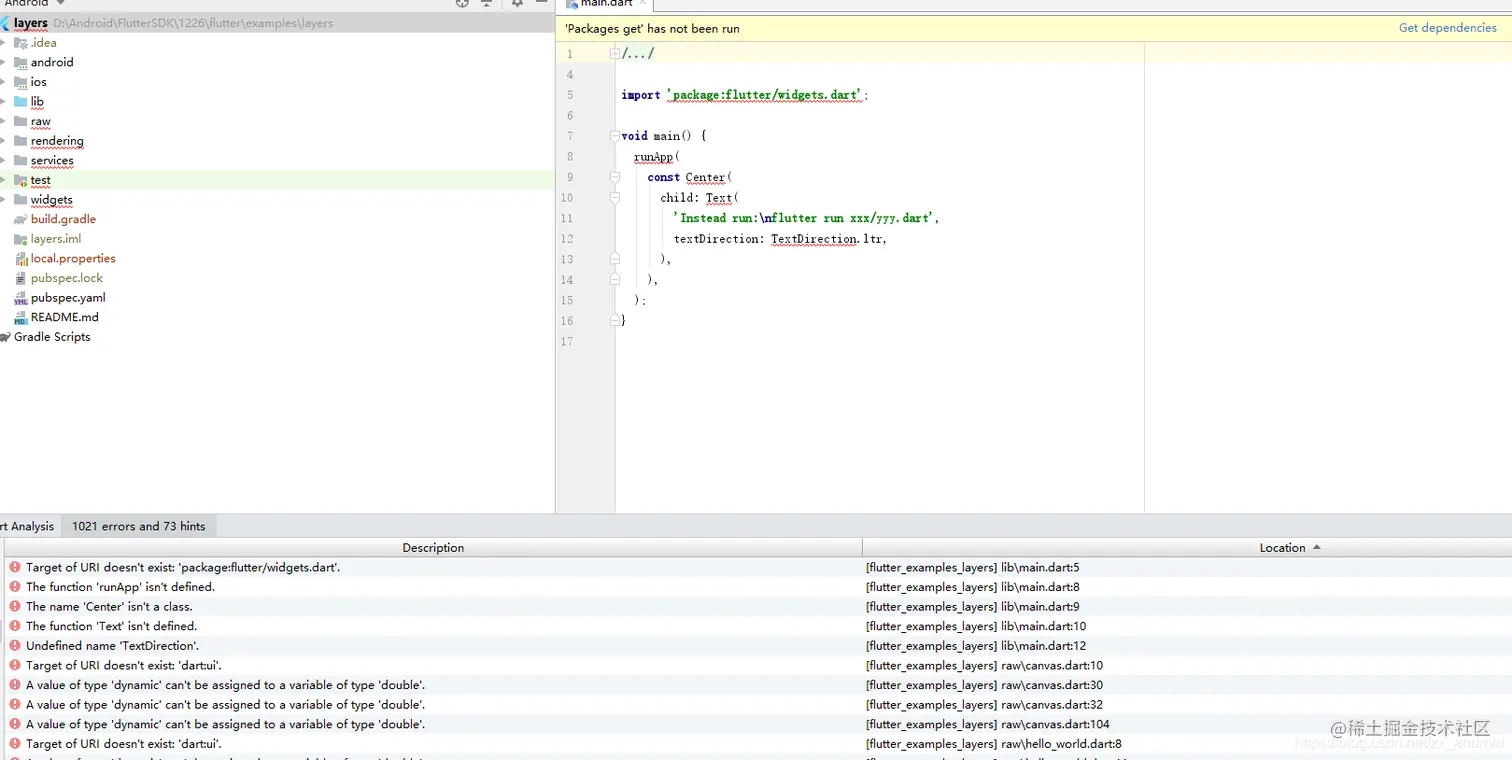Image resolution: width=1512 pixels, height=760 pixels.
Task: Select the error row at raw\hello_world.dart:8
Action: pyautogui.click(x=758, y=744)
